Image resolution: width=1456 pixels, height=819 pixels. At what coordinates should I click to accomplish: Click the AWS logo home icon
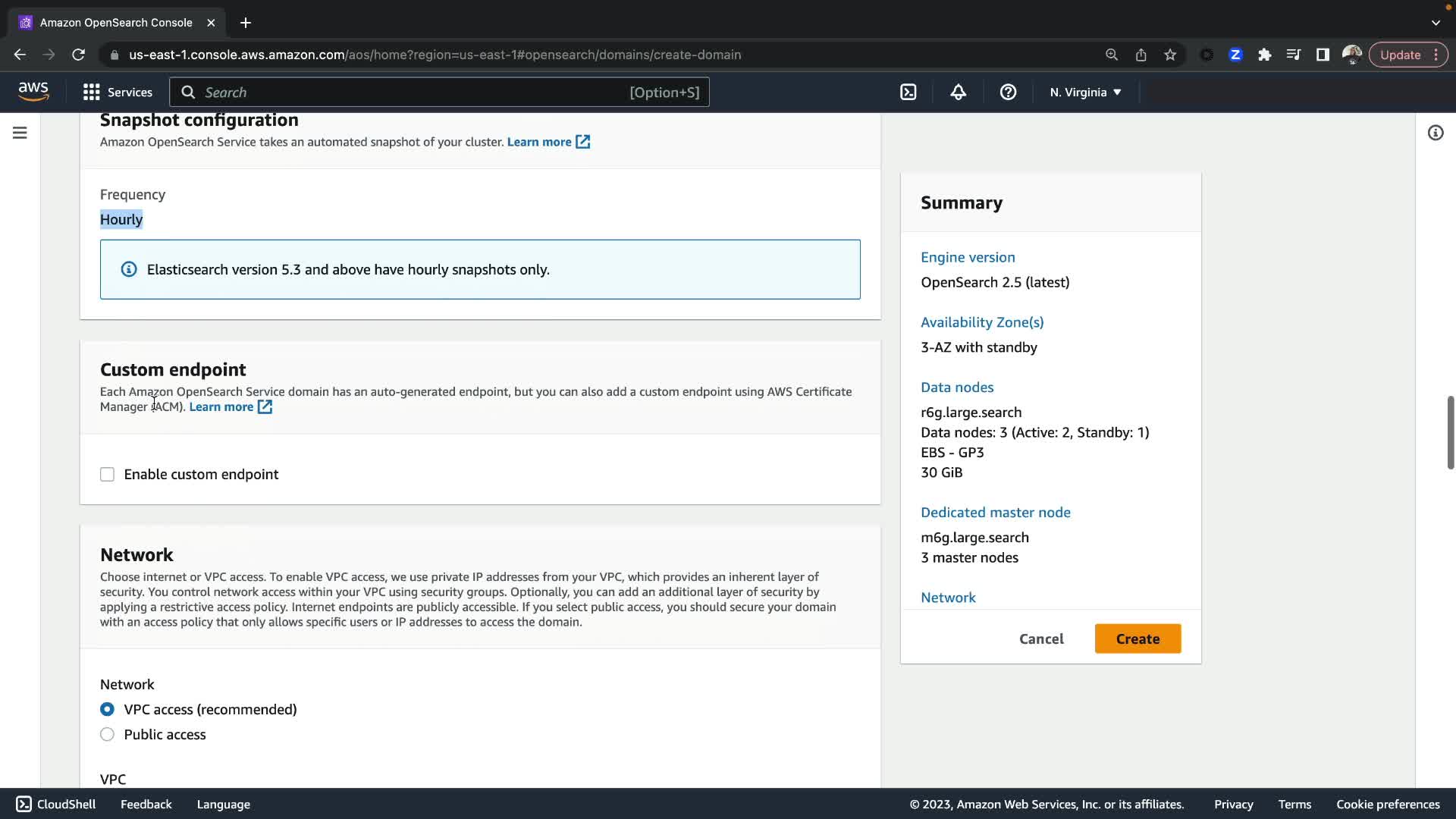click(33, 92)
